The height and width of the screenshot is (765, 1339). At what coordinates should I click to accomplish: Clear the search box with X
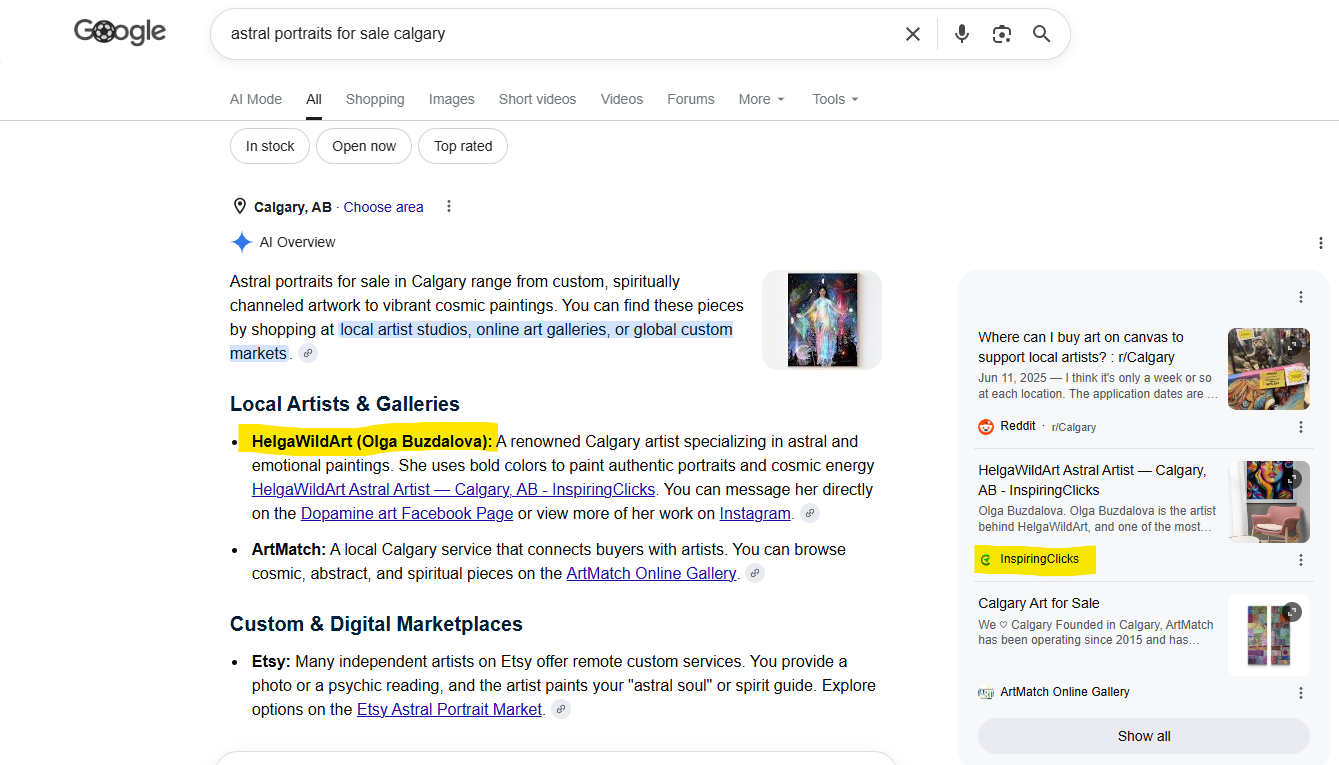[x=913, y=34]
